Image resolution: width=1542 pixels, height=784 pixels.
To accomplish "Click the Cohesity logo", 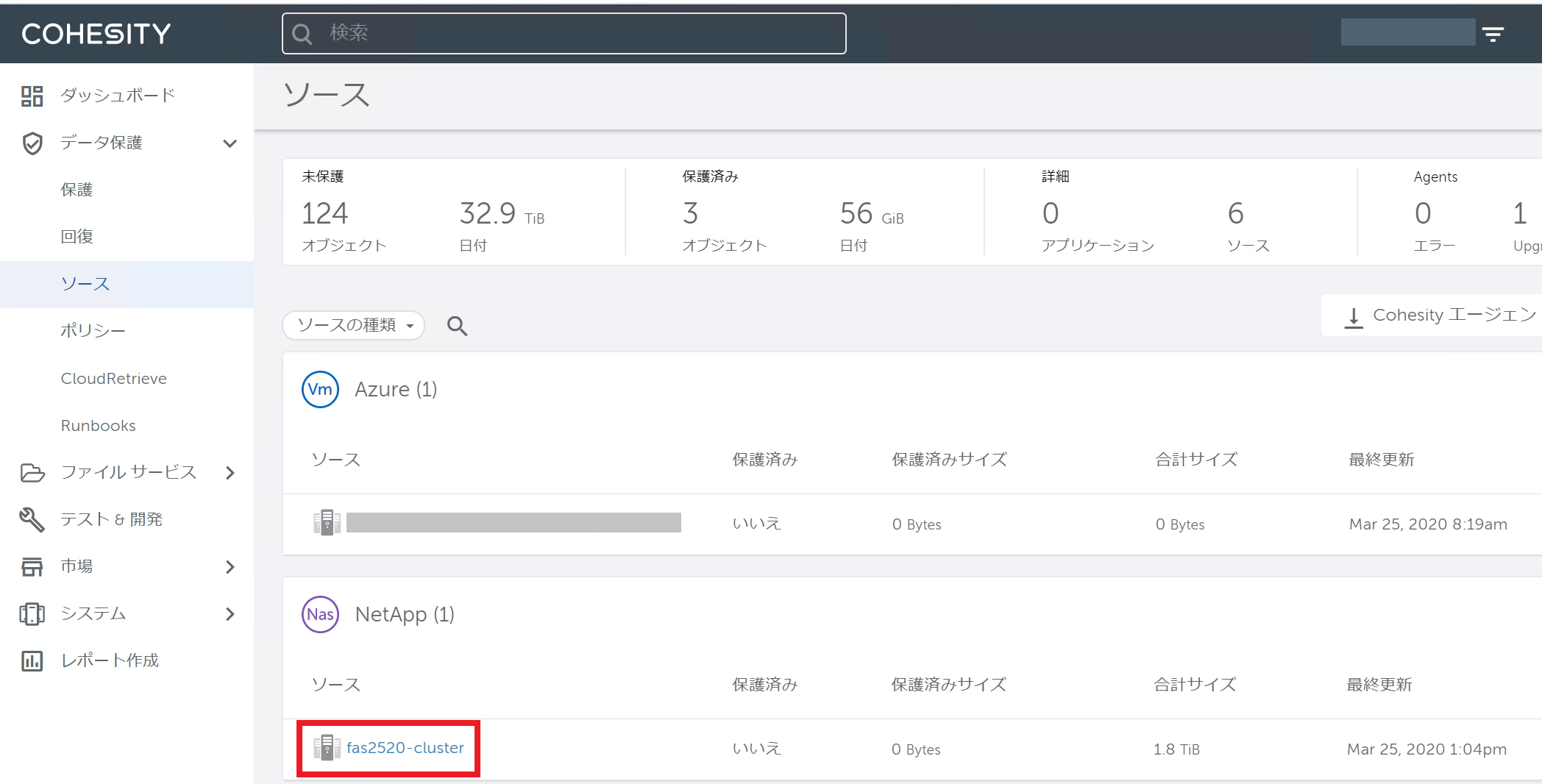I will (96, 34).
